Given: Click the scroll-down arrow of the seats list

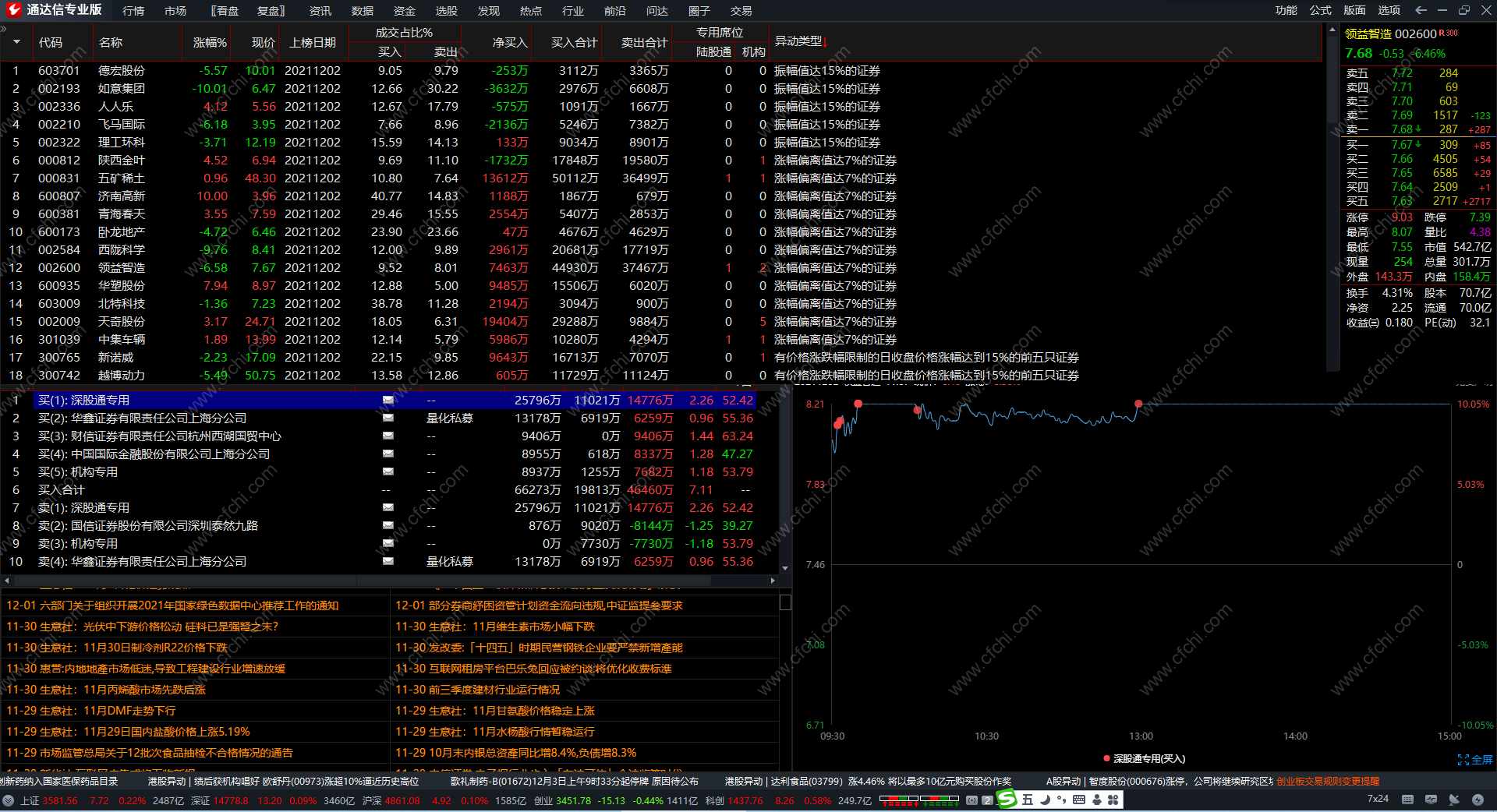Looking at the screenshot, I should click(x=785, y=568).
